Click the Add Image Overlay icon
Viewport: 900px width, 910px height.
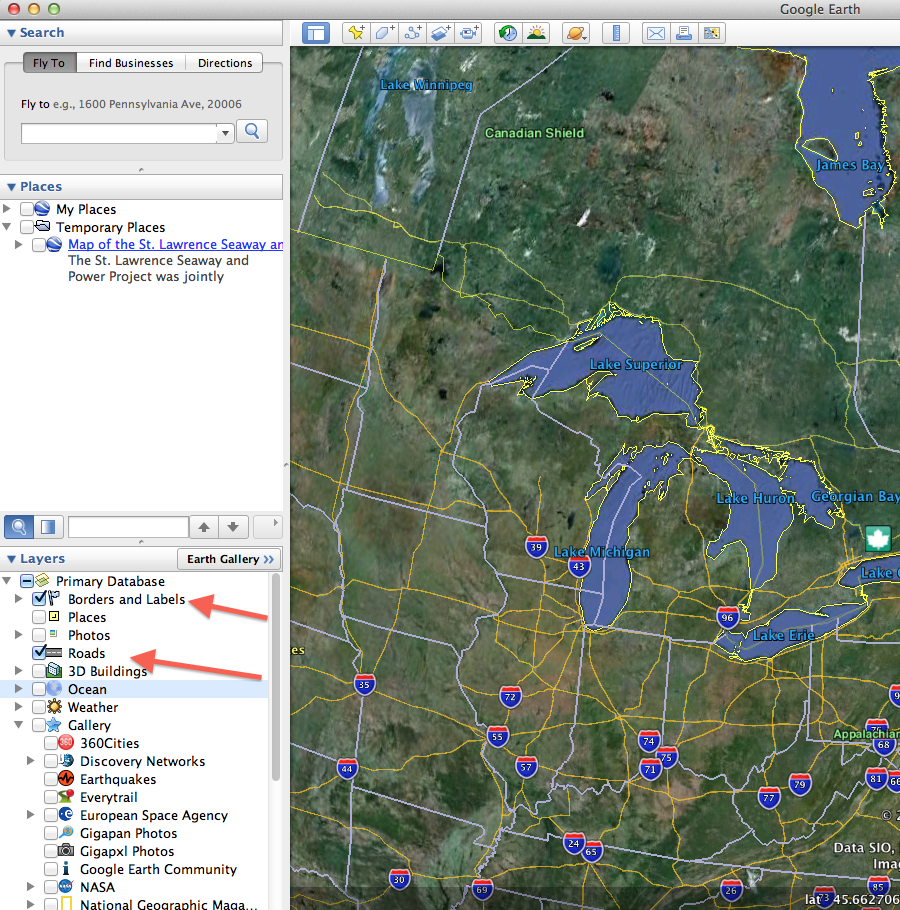[441, 33]
